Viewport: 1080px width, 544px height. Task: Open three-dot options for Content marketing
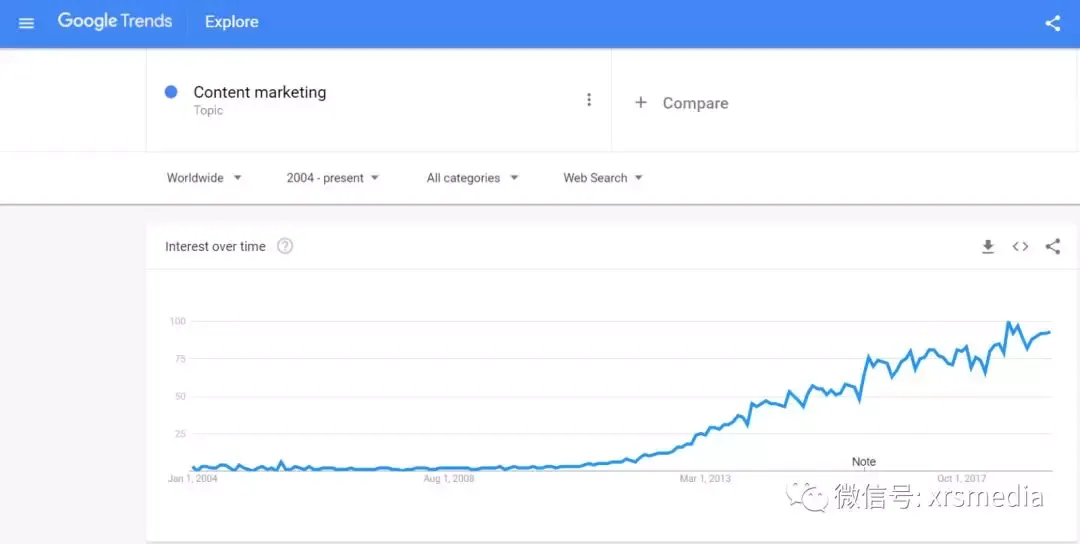click(589, 100)
